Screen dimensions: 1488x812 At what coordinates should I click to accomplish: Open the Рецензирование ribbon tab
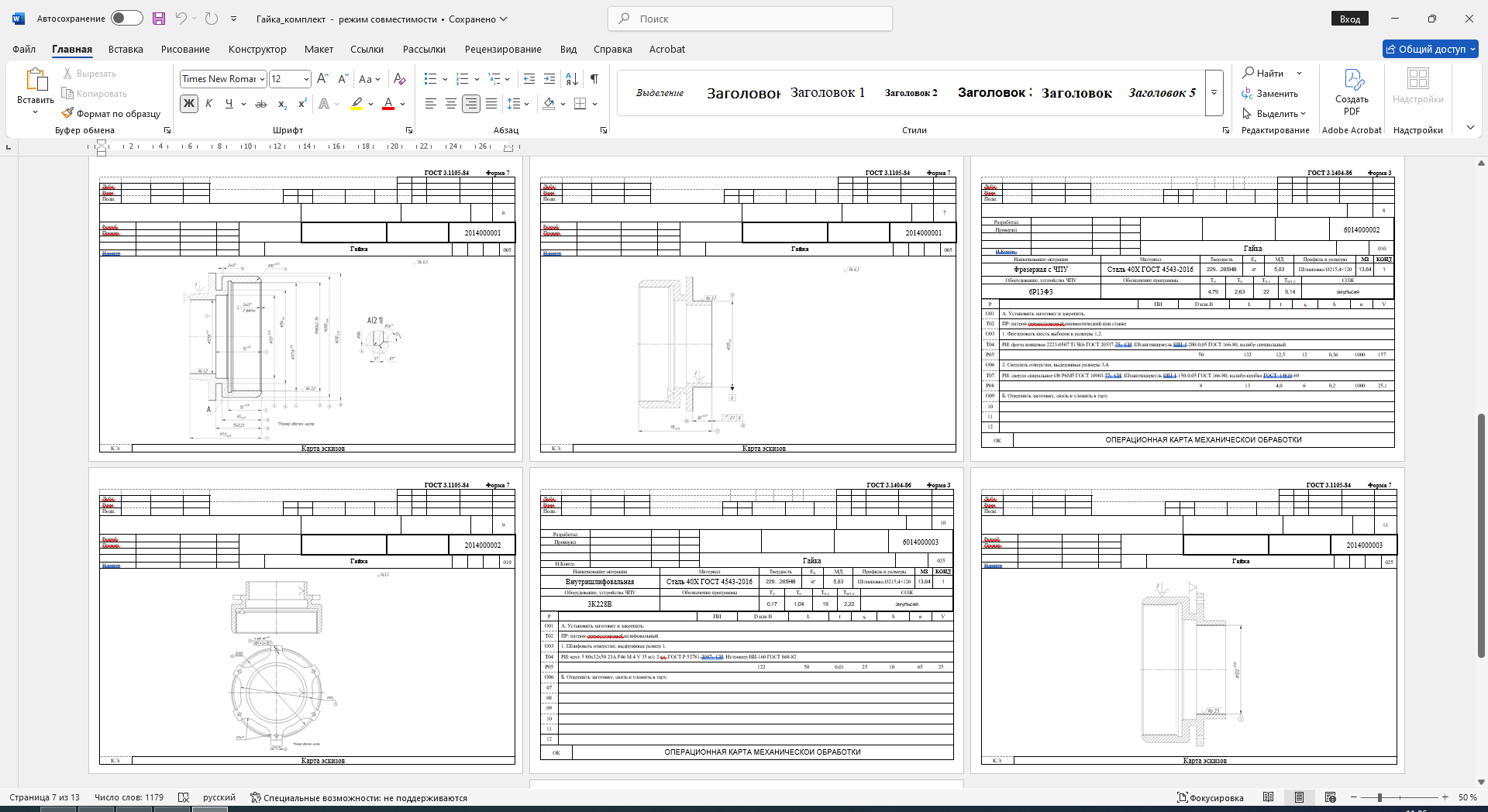pos(503,49)
